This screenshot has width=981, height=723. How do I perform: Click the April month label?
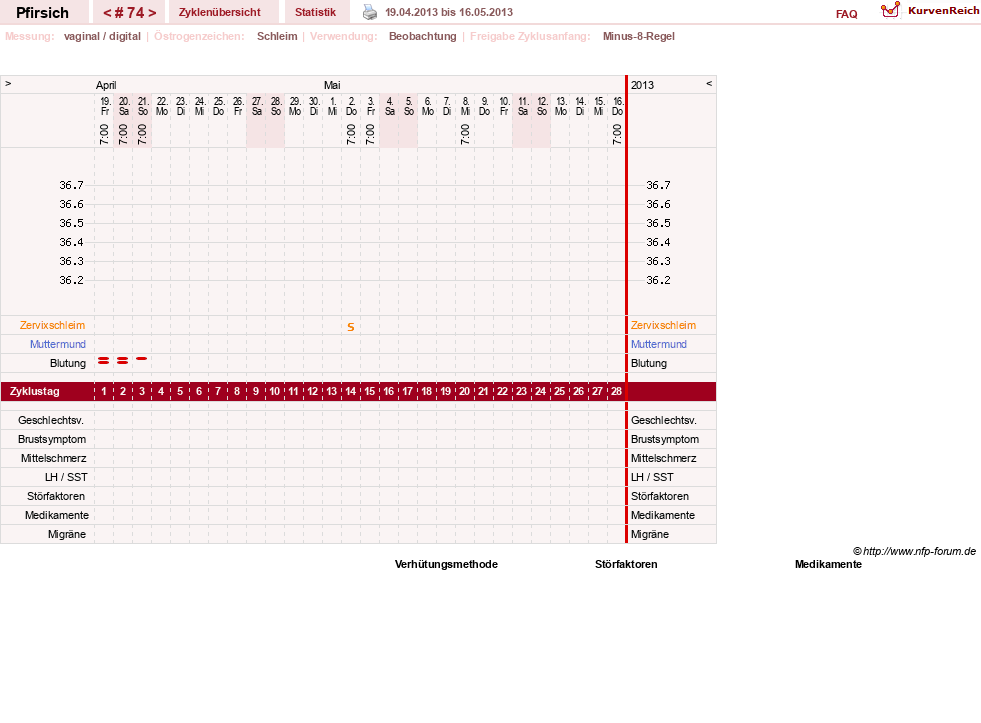106,85
